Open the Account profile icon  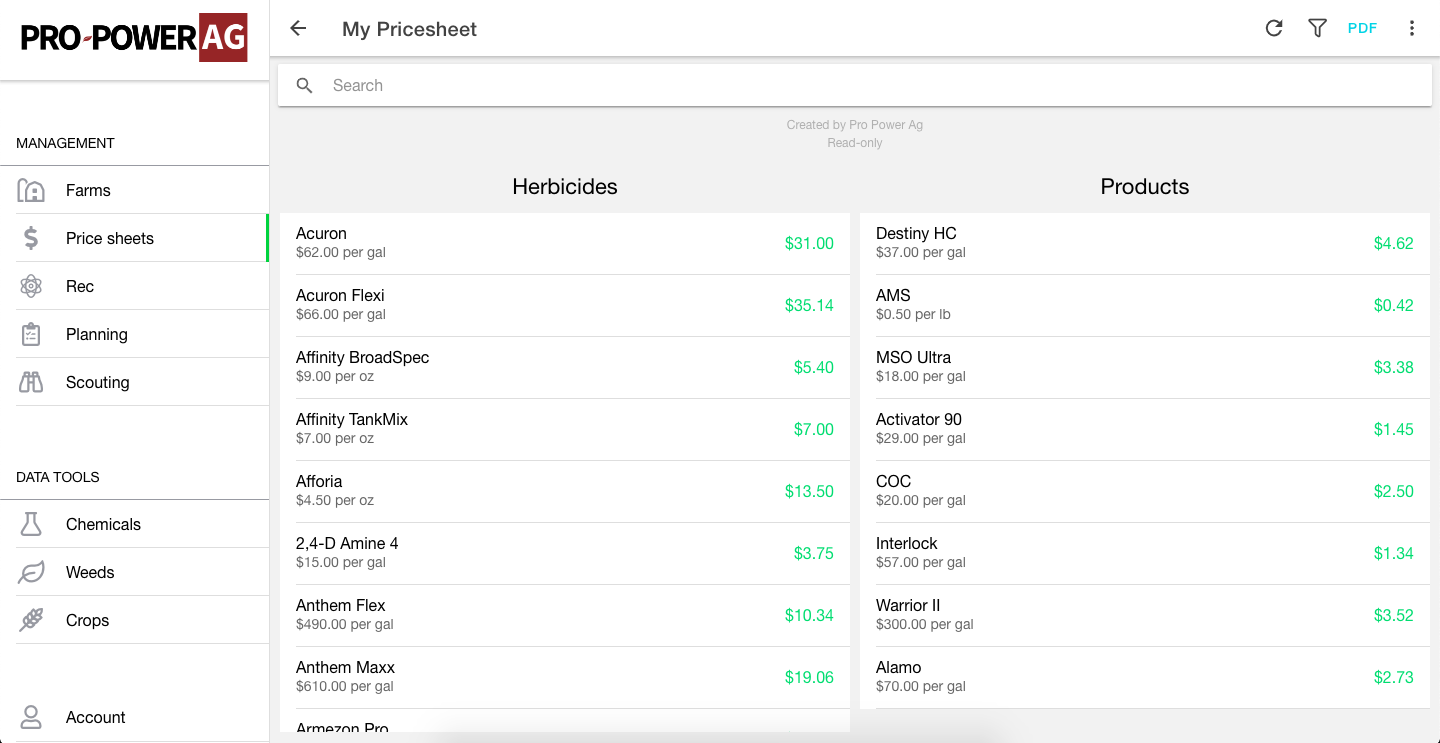pyautogui.click(x=30, y=717)
